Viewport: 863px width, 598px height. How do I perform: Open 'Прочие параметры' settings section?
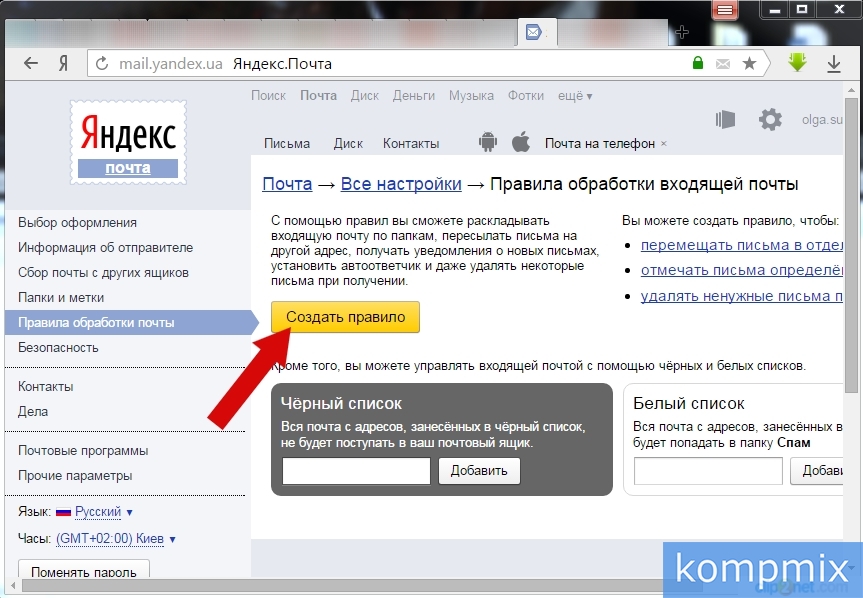[x=75, y=475]
